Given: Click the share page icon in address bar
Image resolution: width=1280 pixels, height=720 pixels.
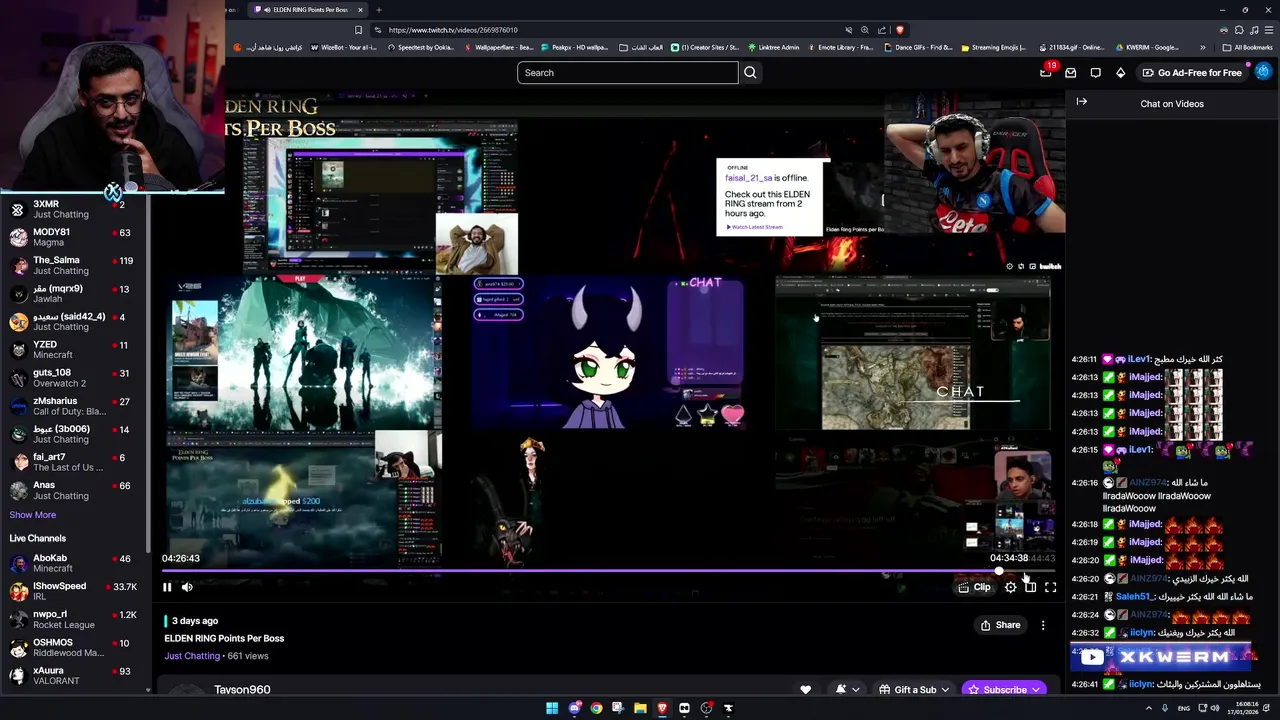Looking at the screenshot, I should pyautogui.click(x=883, y=30).
